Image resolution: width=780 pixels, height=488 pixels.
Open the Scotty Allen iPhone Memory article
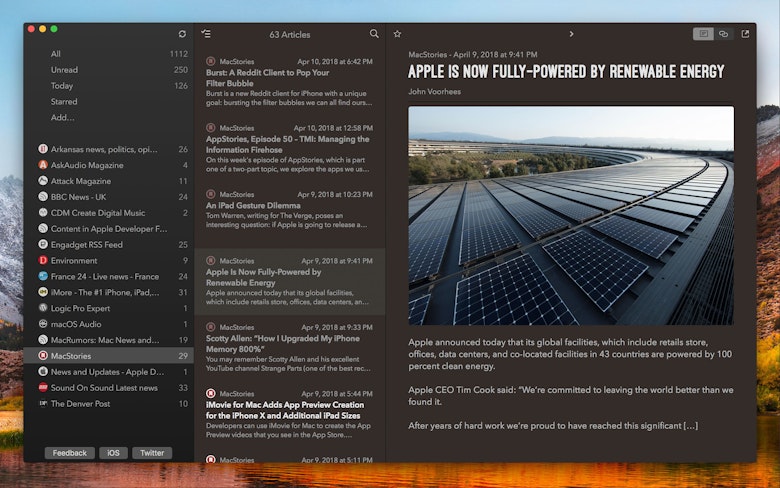(290, 348)
